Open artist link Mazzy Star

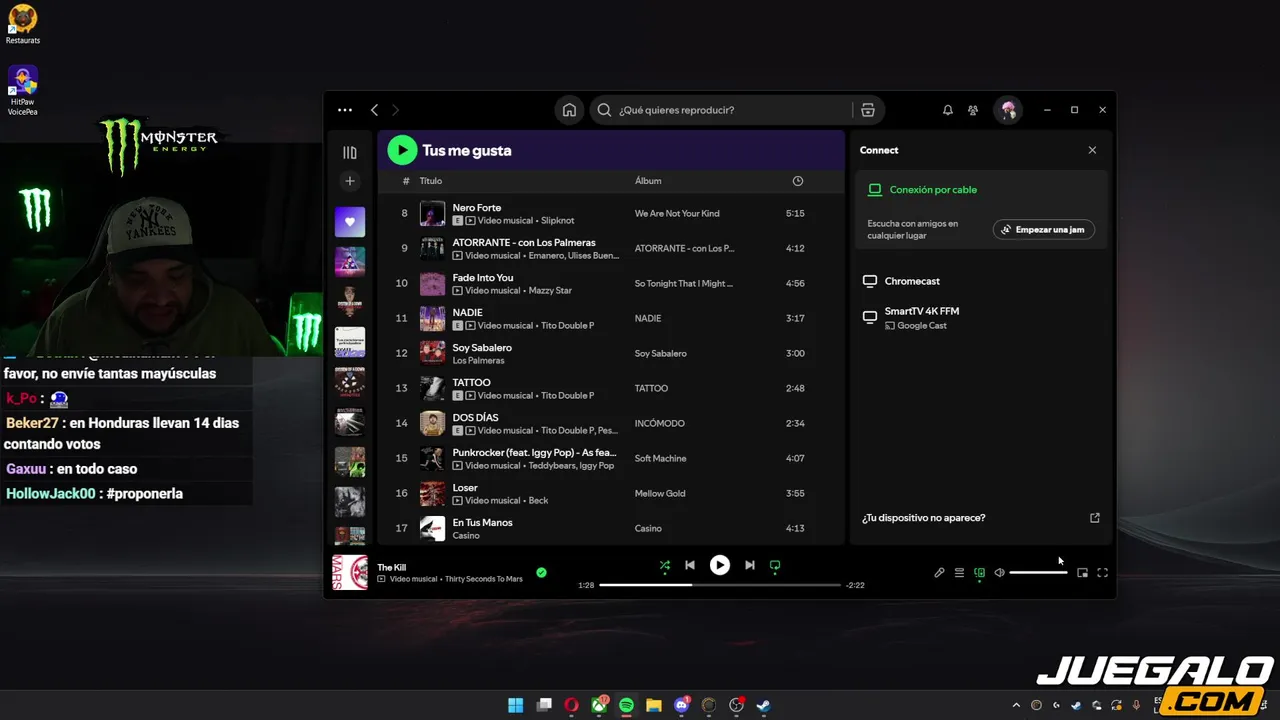[x=549, y=290]
